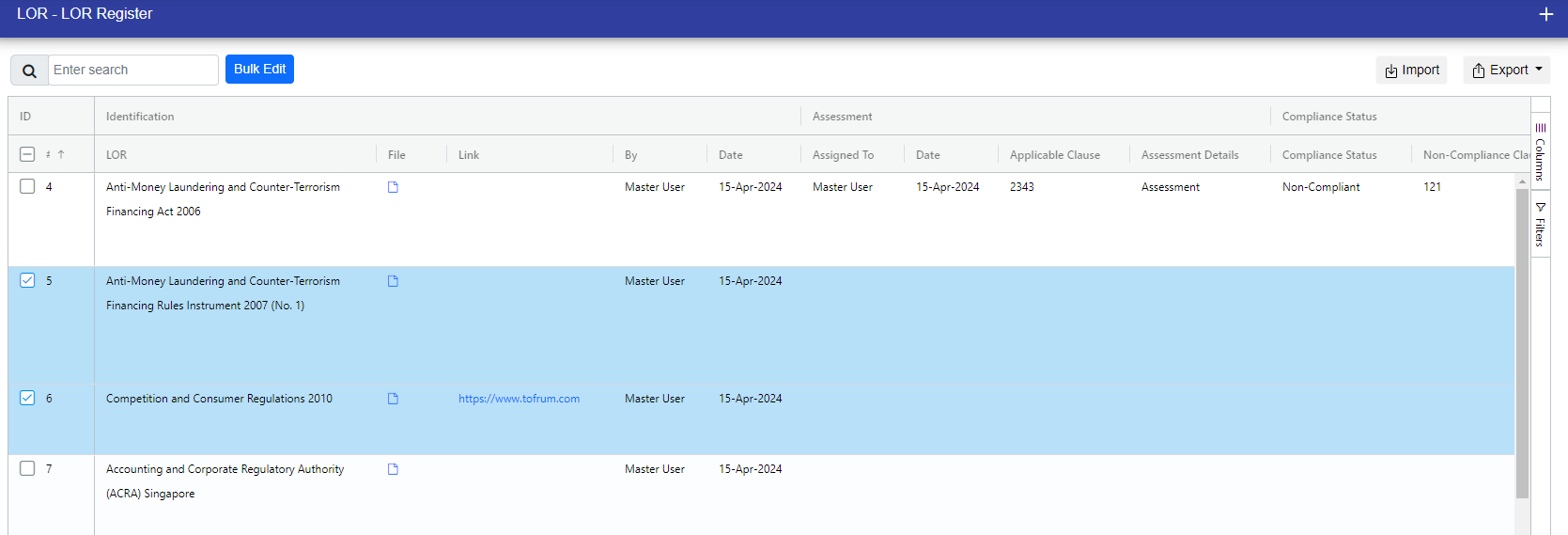Image resolution: width=1568 pixels, height=535 pixels.
Task: Select the checkbox for row 7
Action: (27, 468)
